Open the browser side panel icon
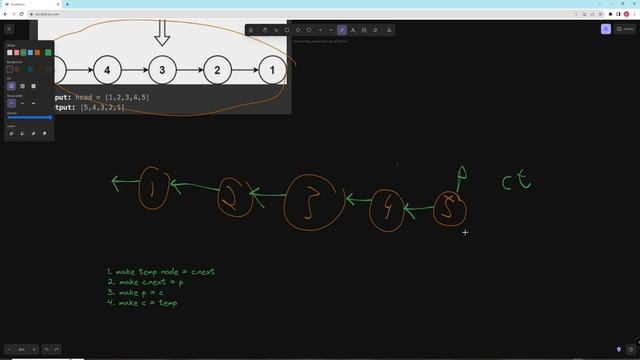640x360 pixels. pyautogui.click(x=618, y=14)
